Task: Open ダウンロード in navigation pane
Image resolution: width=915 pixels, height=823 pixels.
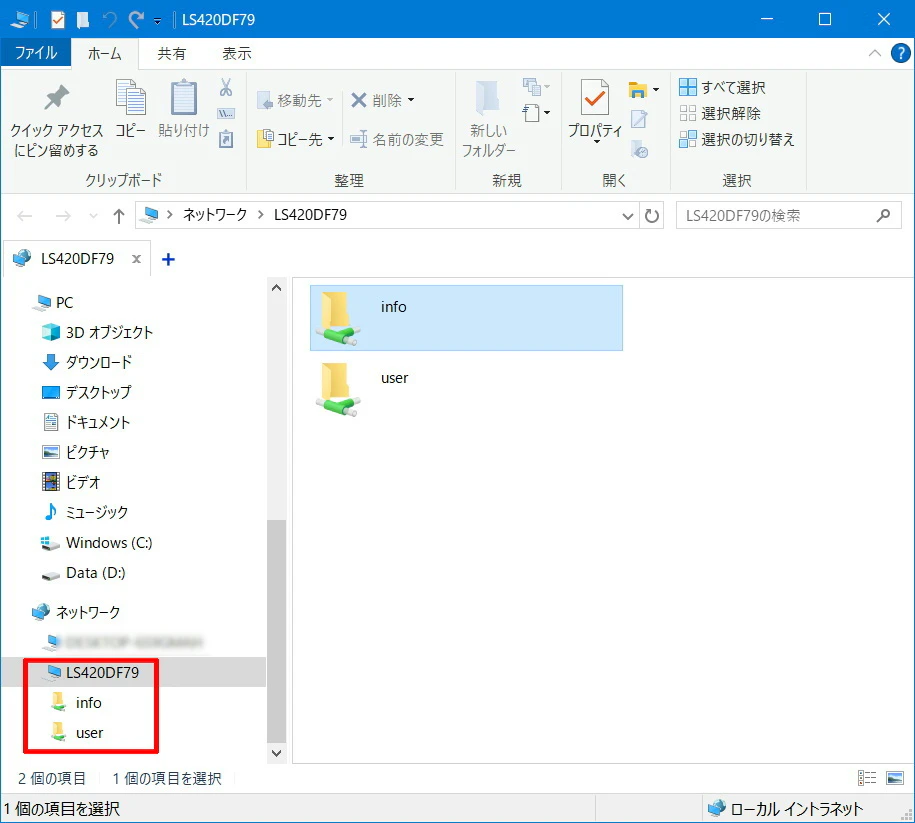Action: [88, 362]
